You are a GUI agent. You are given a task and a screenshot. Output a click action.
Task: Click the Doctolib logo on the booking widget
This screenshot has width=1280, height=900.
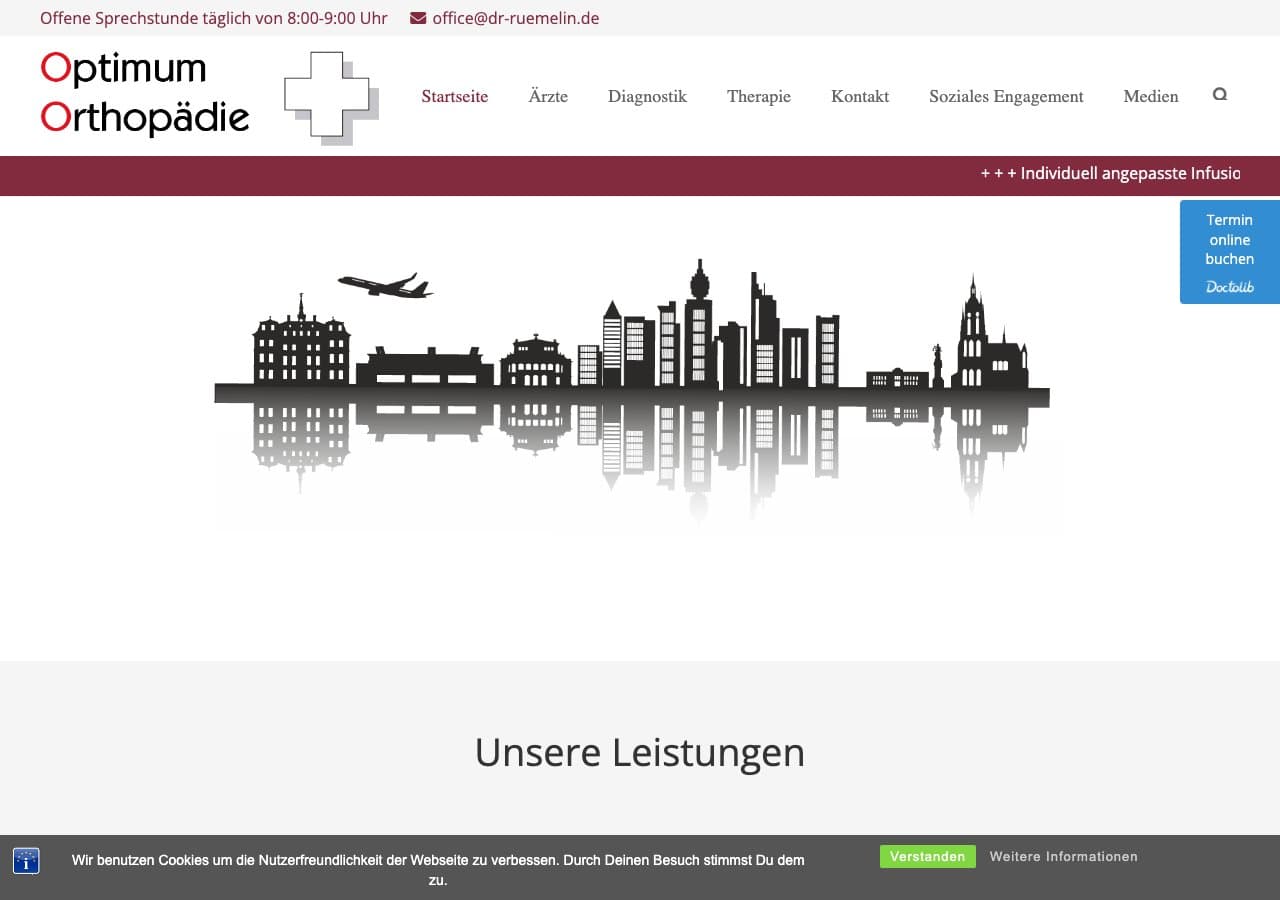point(1229,287)
